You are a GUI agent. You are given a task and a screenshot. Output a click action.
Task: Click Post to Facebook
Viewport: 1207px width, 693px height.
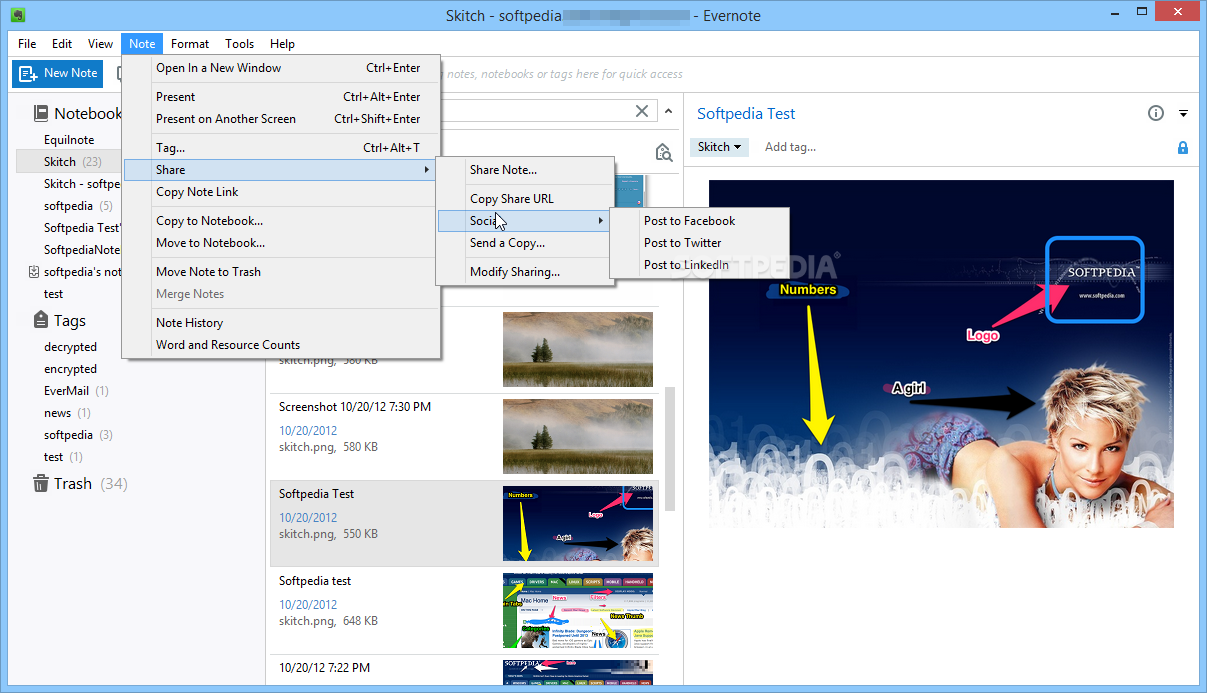tap(700, 221)
